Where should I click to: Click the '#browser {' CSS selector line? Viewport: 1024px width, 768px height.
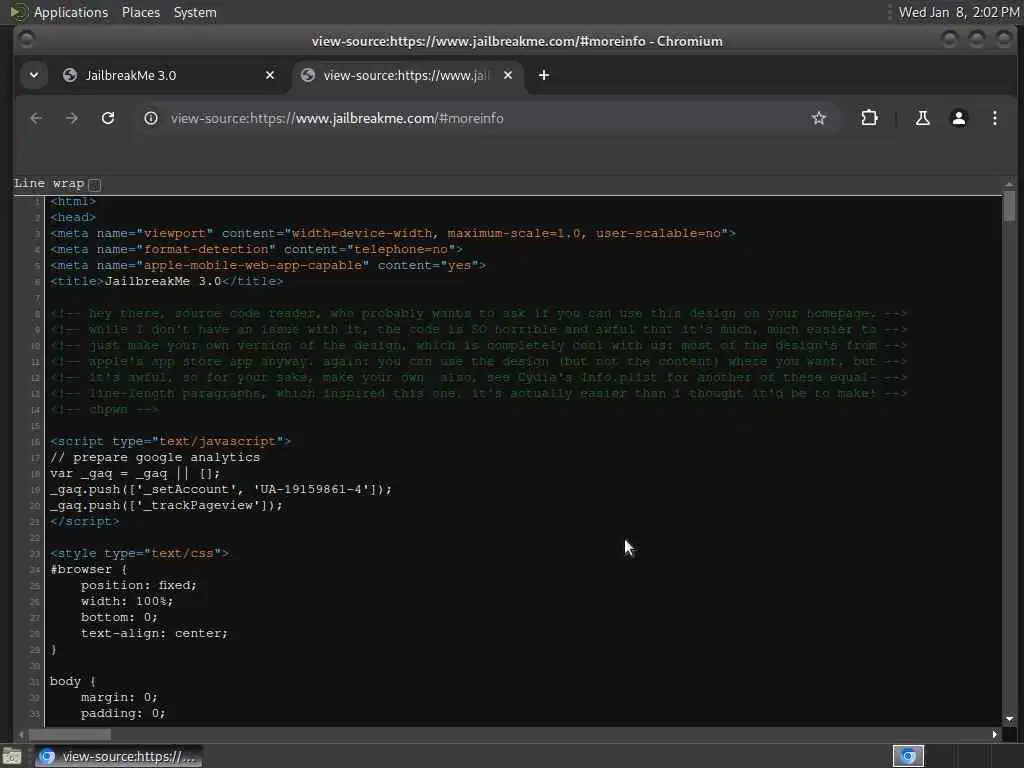[x=88, y=569]
